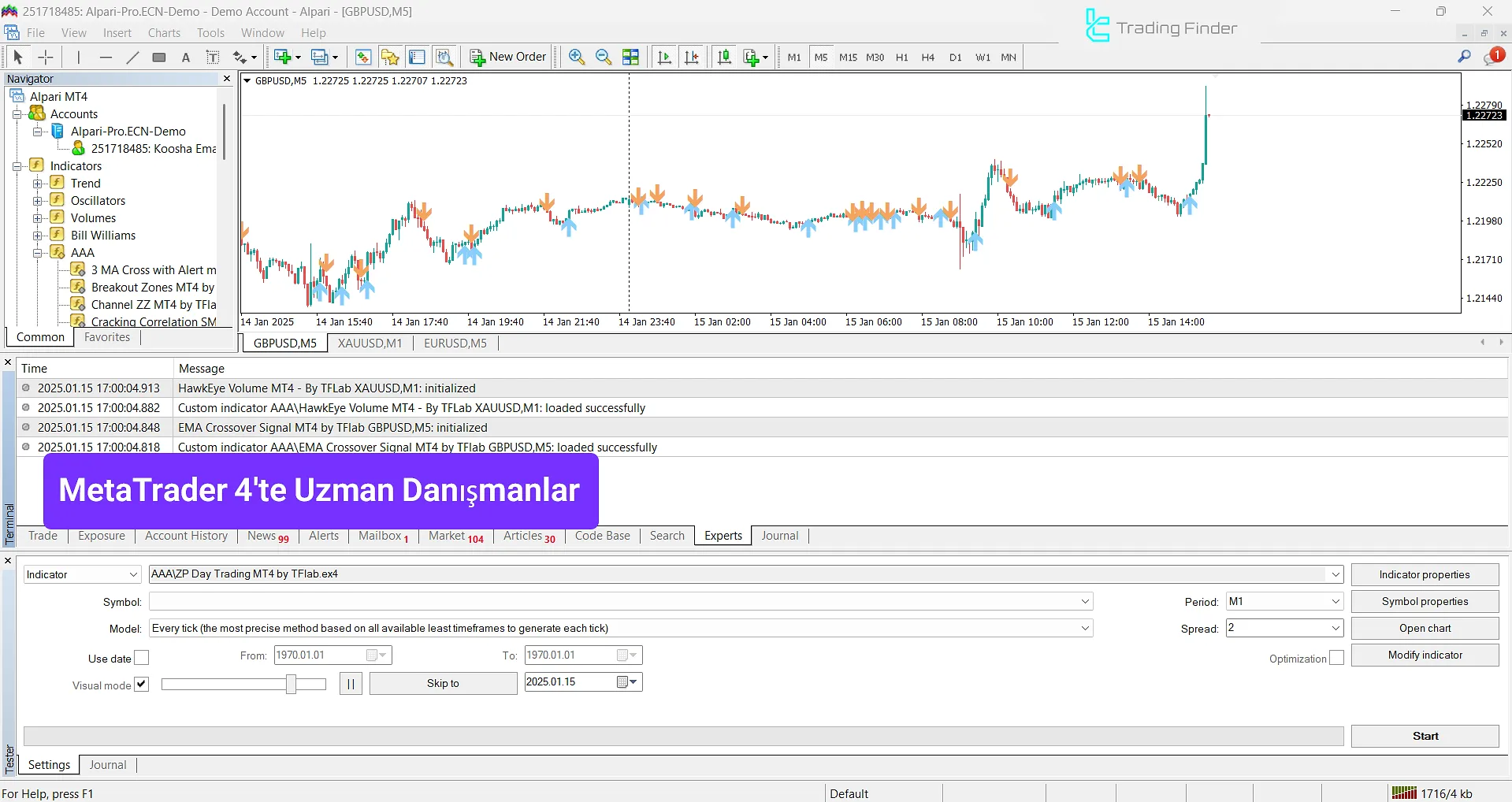Image resolution: width=1512 pixels, height=802 pixels.
Task: Switch to the XAUUSD,M1 chart tab
Action: coord(370,343)
